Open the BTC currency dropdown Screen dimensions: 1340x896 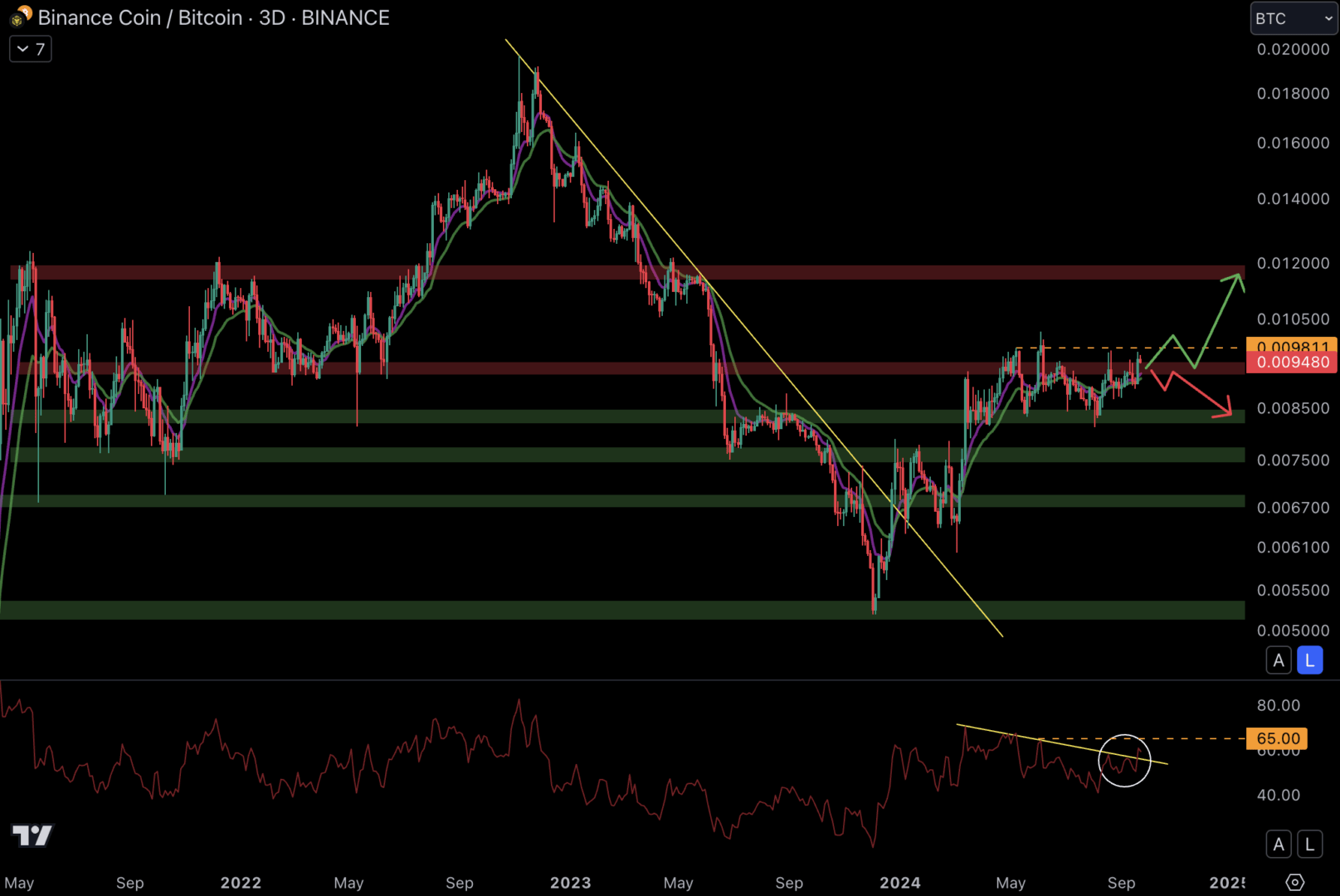tap(1293, 18)
